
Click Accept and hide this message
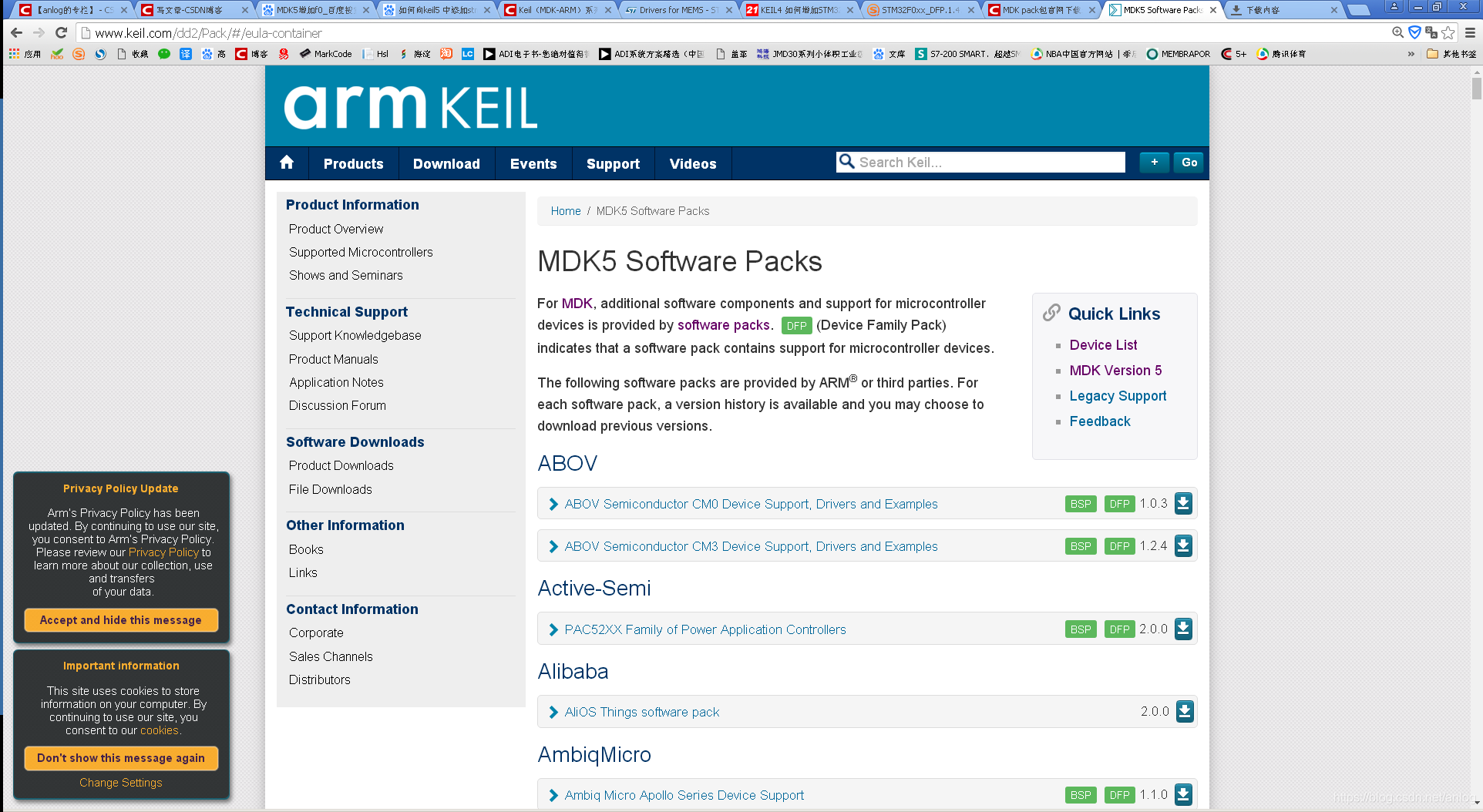pos(121,620)
